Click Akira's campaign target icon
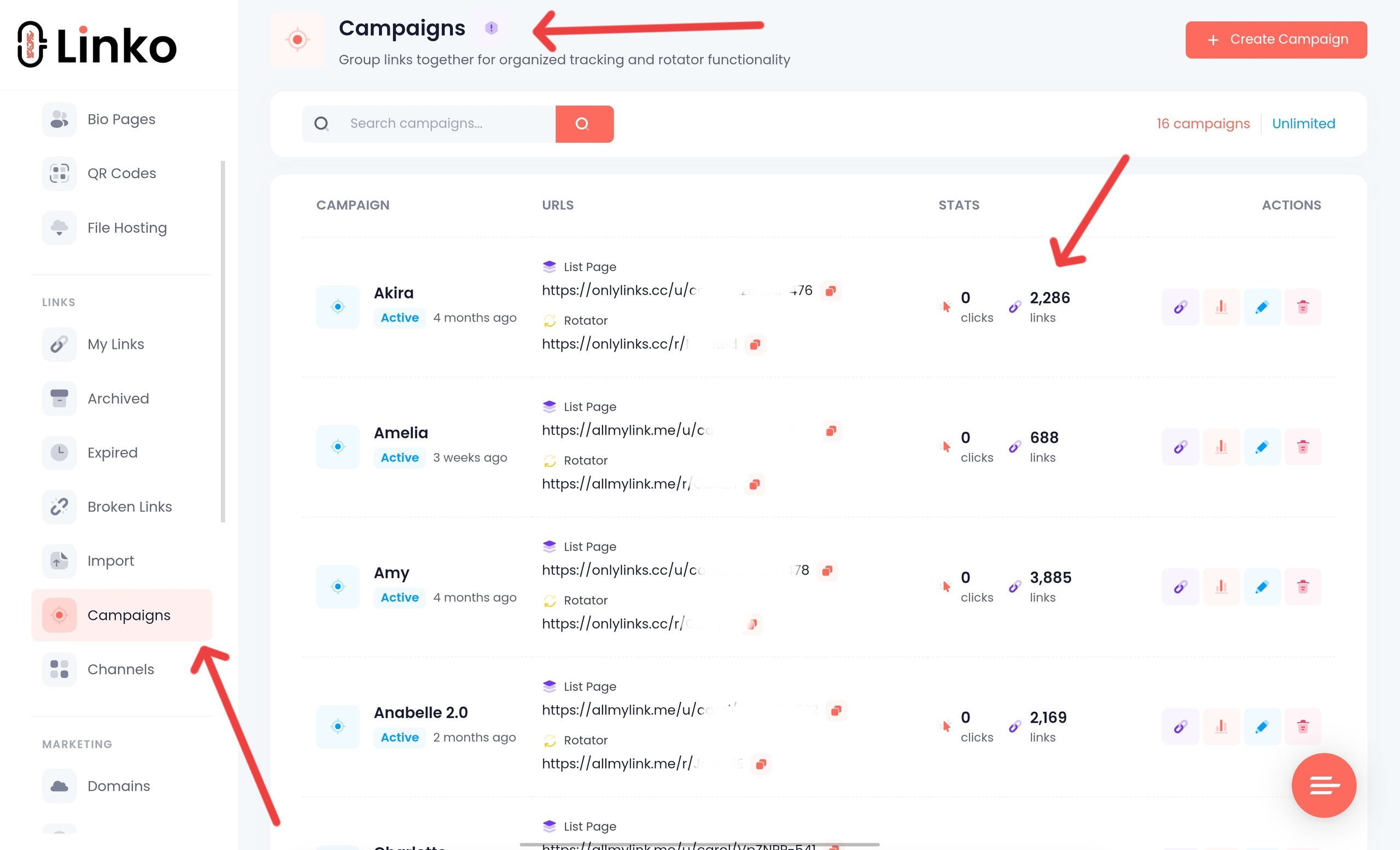1400x850 pixels. click(x=337, y=307)
